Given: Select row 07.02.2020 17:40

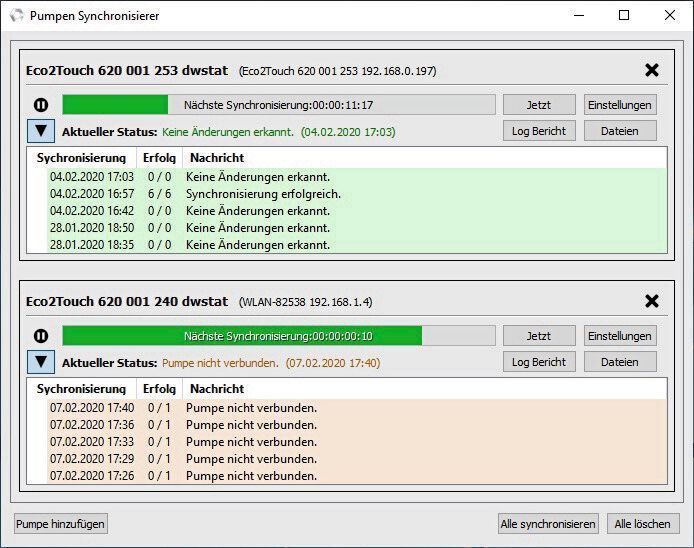Looking at the screenshot, I should (357, 408).
